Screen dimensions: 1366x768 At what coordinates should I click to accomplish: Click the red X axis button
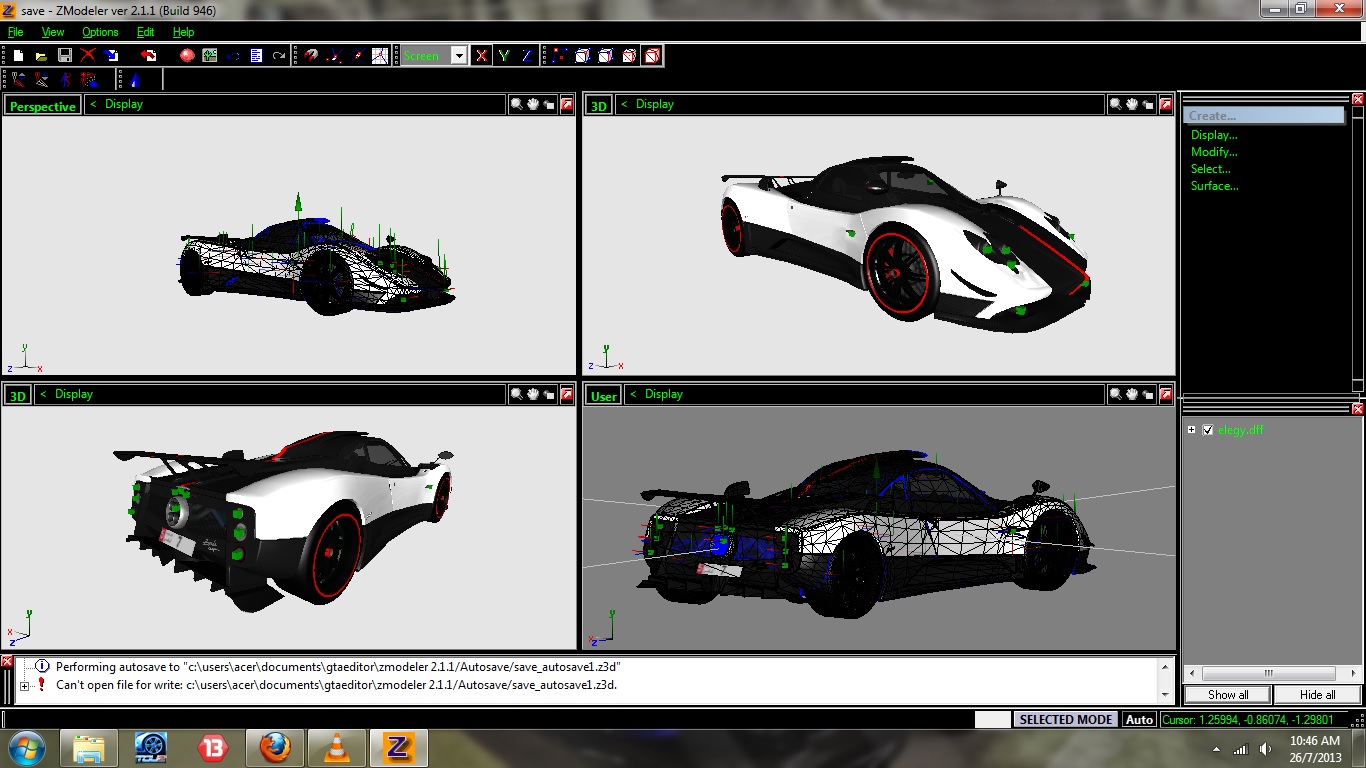(481, 56)
